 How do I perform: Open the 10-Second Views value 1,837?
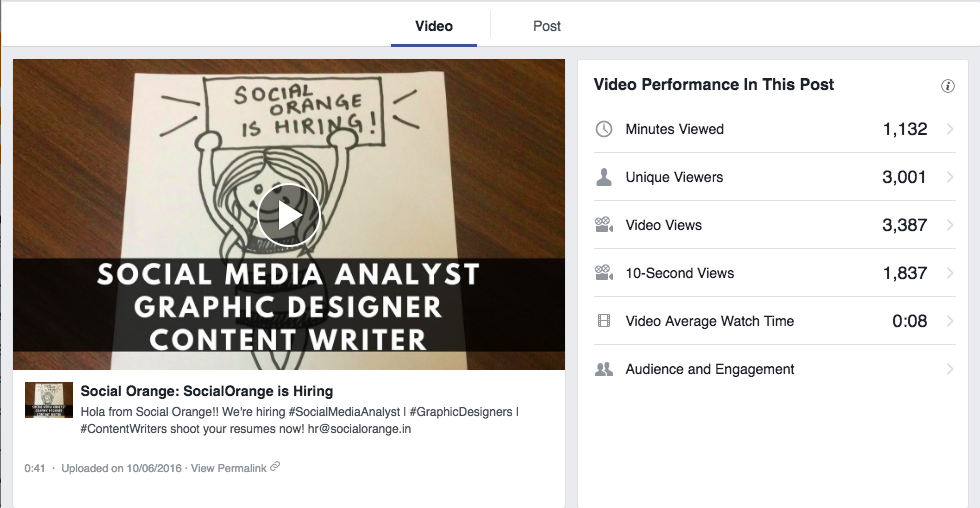904,273
